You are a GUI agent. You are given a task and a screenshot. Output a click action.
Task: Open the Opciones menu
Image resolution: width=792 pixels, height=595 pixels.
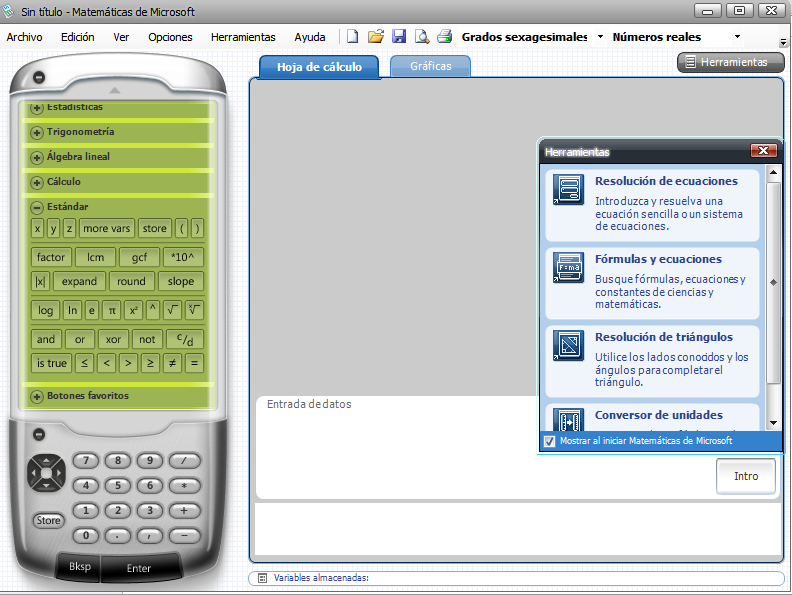(170, 37)
